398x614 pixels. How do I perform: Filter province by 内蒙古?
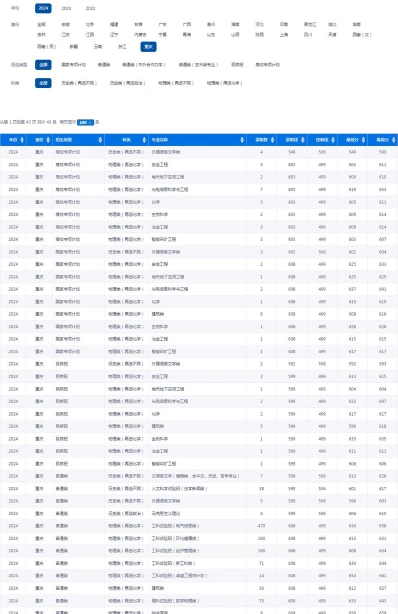pos(140,35)
